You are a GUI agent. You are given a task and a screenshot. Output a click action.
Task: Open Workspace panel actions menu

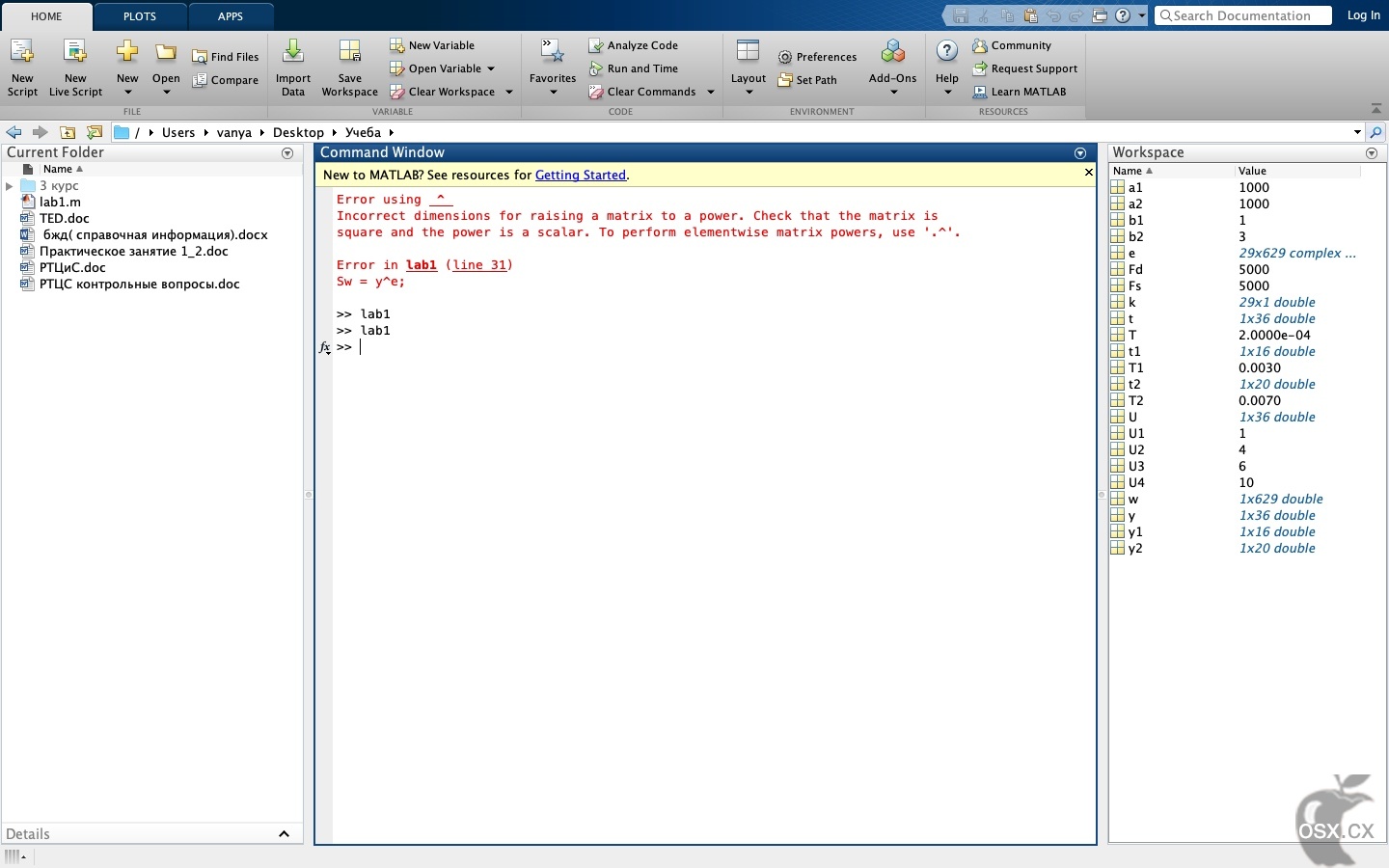tap(1372, 153)
